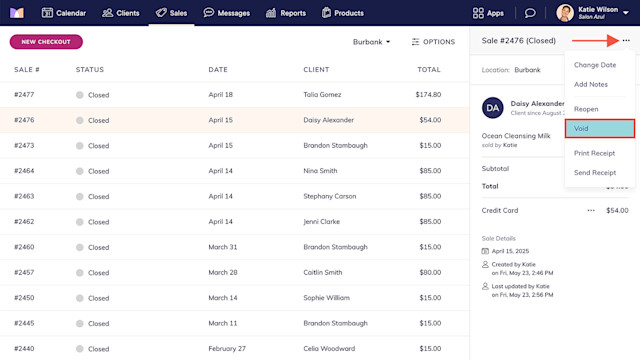The image size is (640, 360).
Task: Open the Options filter menu
Action: pyautogui.click(x=433, y=42)
